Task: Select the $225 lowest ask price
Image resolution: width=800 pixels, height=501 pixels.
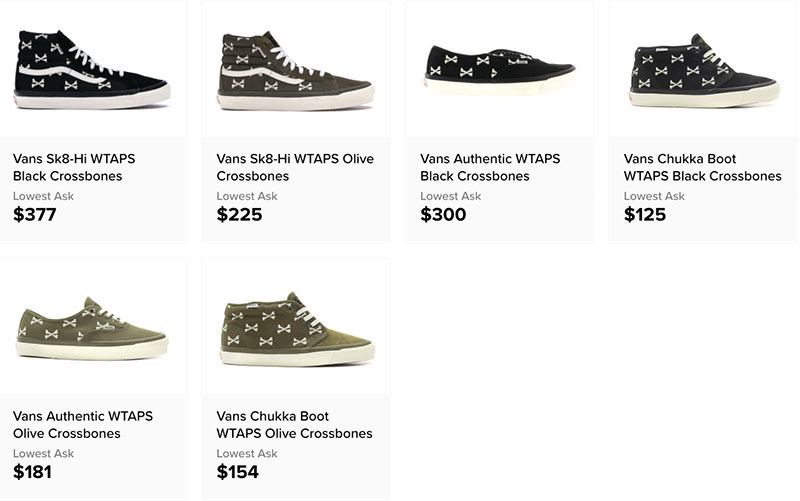Action: 239,214
